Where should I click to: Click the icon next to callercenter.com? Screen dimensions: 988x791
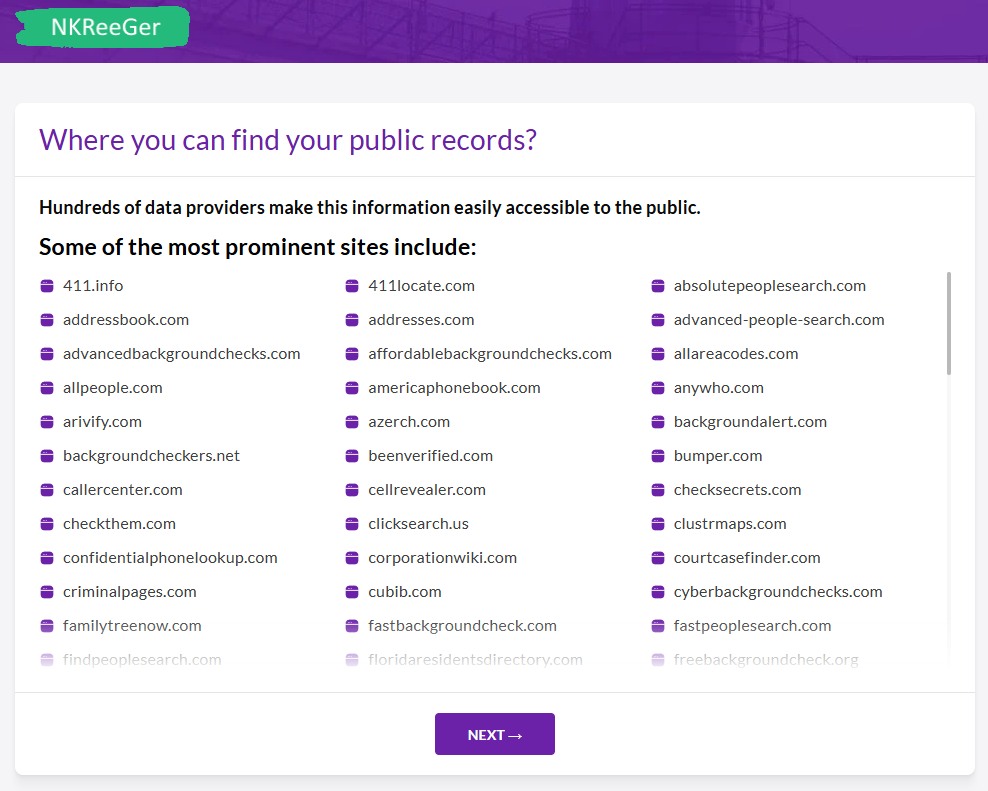(47, 490)
